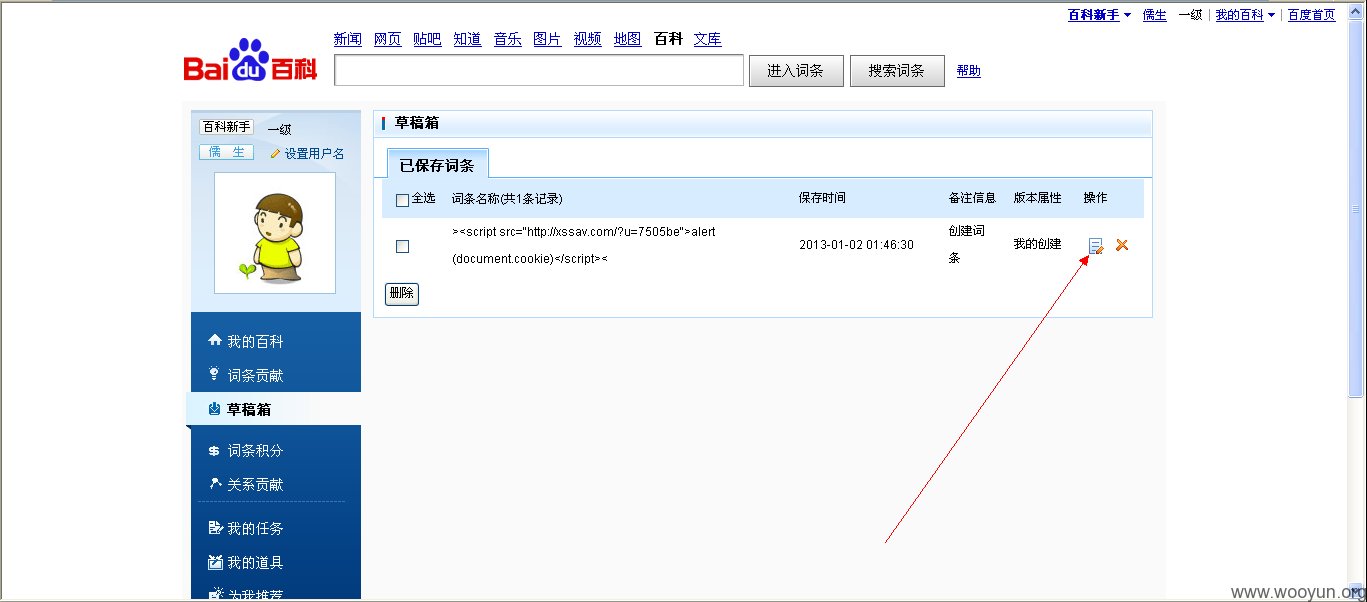Viewport: 1367px width, 602px height.
Task: Click the edit draft icon in the entry row
Action: (x=1096, y=245)
